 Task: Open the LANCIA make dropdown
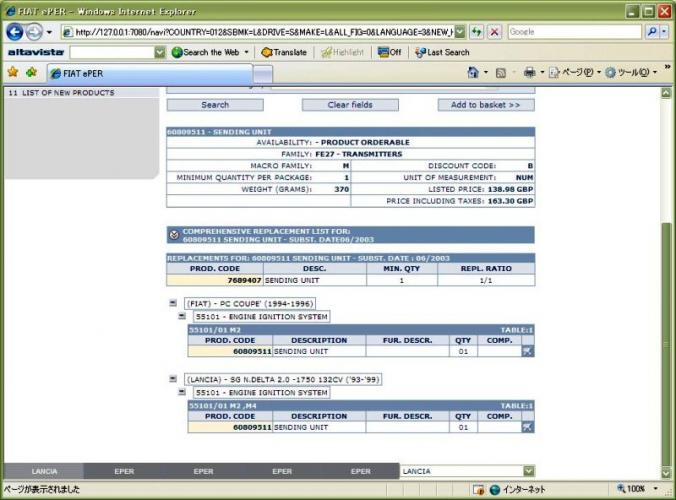529,471
